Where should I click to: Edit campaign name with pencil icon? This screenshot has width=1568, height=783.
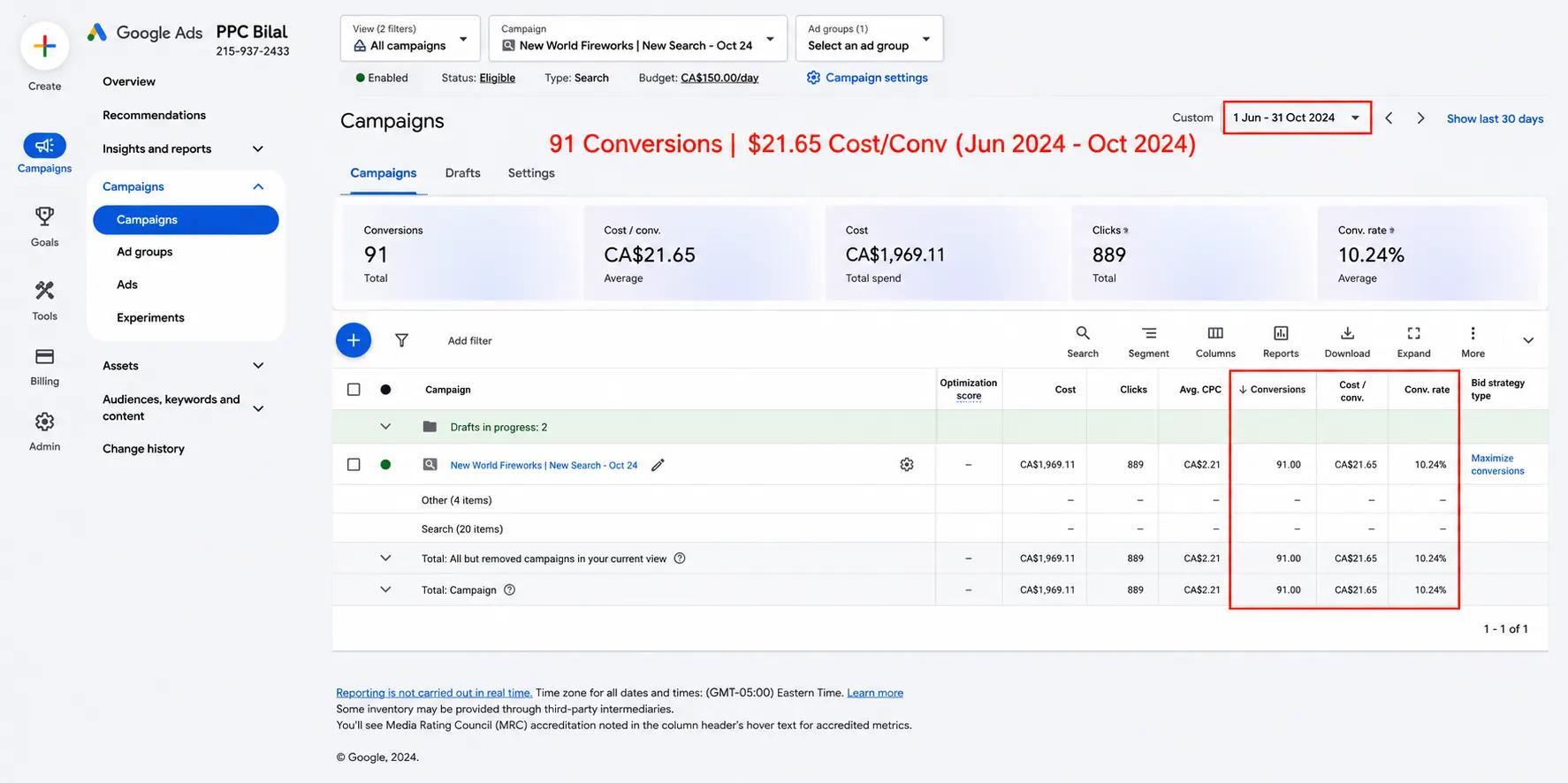tap(658, 465)
